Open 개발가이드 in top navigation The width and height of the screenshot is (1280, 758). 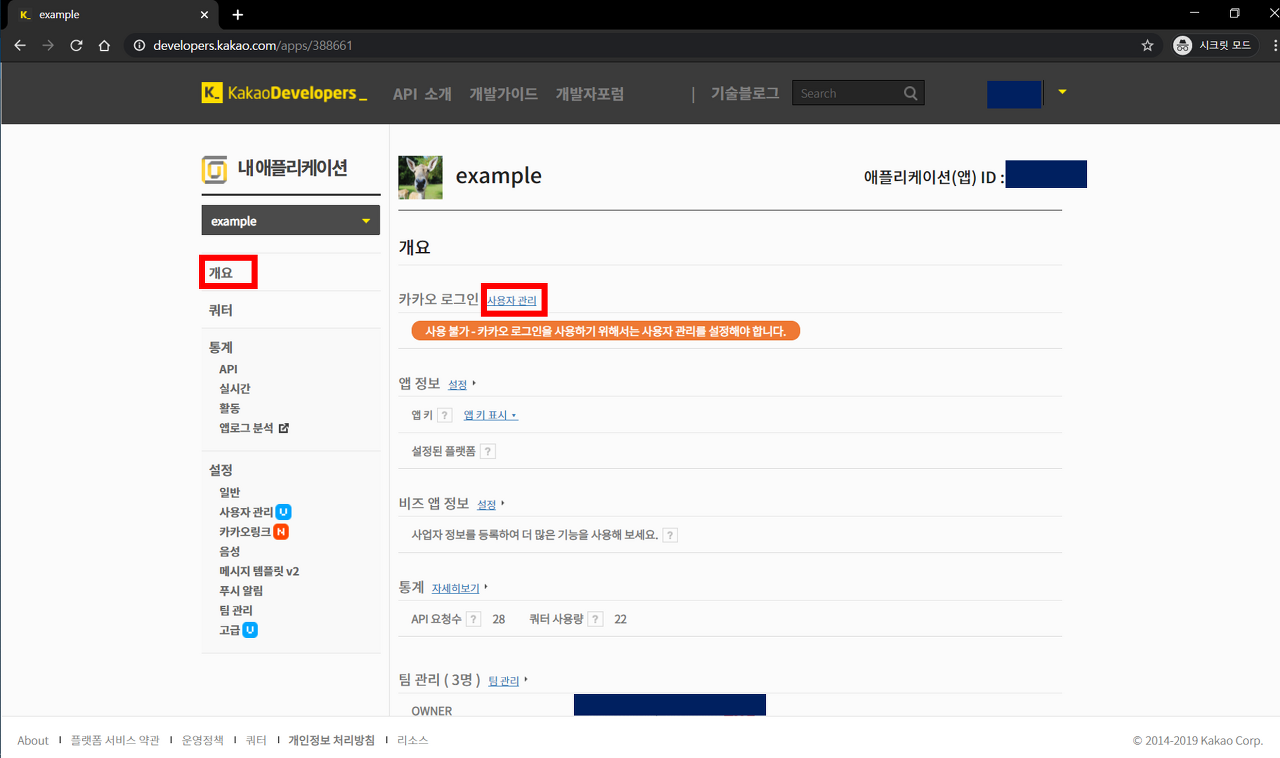pyautogui.click(x=503, y=93)
